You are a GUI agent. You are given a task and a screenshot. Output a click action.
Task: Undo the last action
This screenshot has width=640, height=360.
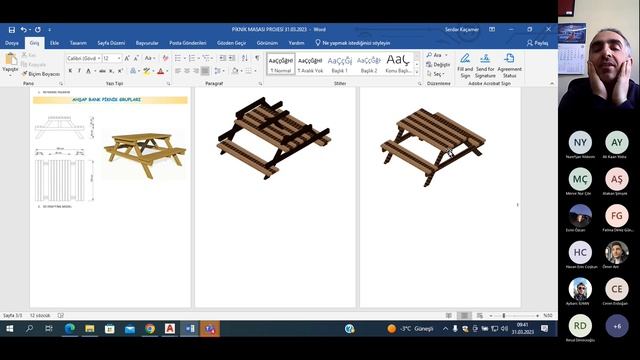24,30
